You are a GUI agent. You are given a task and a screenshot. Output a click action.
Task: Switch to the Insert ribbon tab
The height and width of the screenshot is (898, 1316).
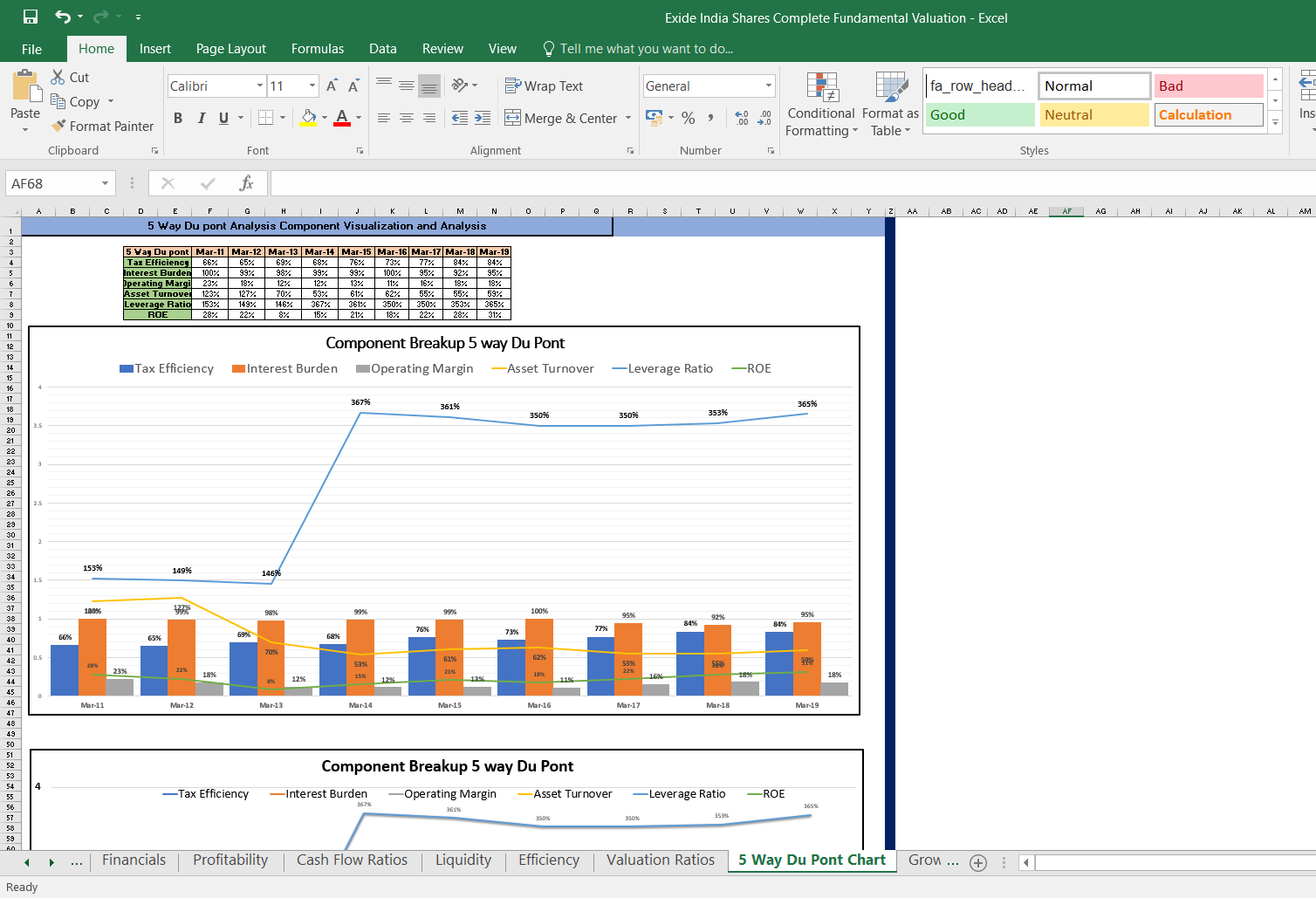coord(155,49)
